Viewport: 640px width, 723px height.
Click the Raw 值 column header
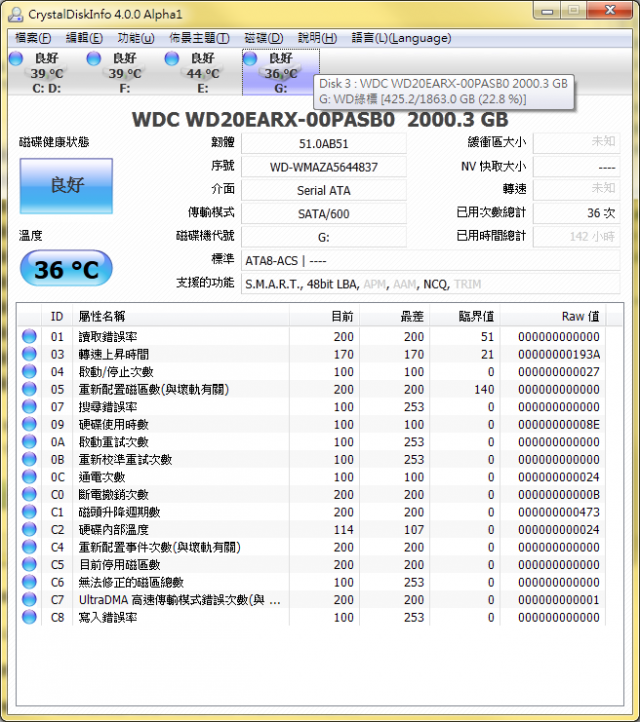click(x=553, y=316)
